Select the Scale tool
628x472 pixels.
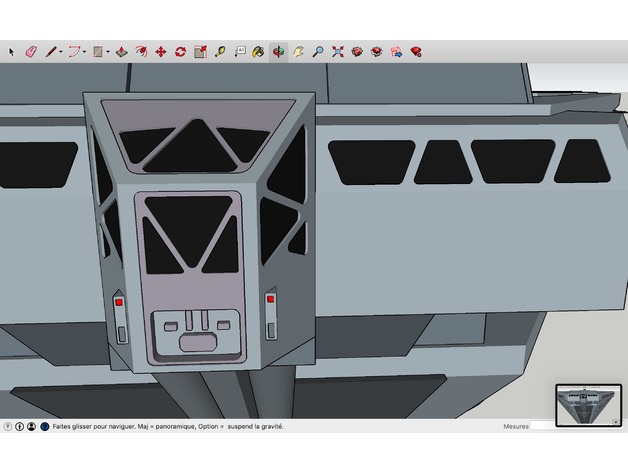(200, 52)
